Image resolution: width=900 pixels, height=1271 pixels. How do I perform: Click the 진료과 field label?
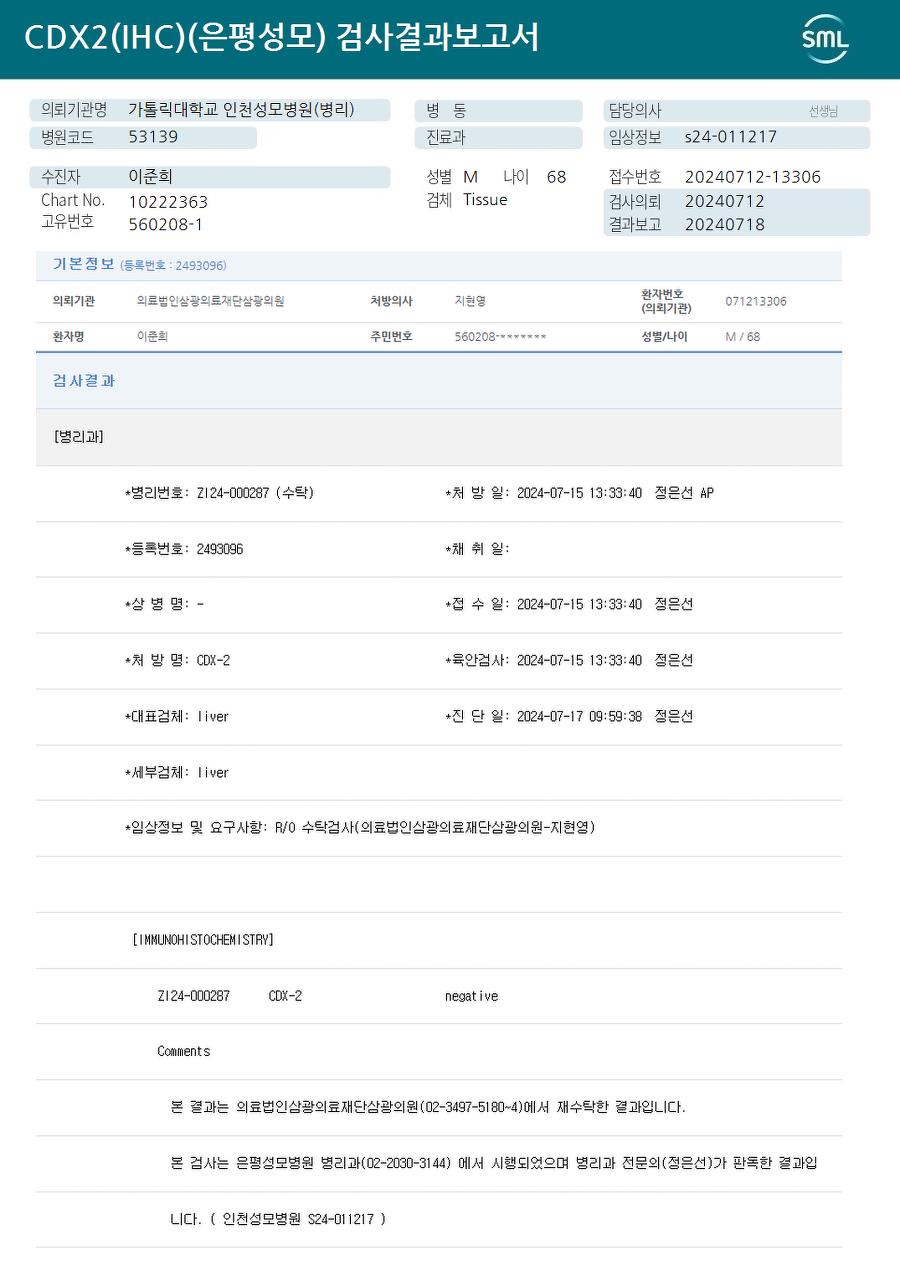tap(446, 137)
